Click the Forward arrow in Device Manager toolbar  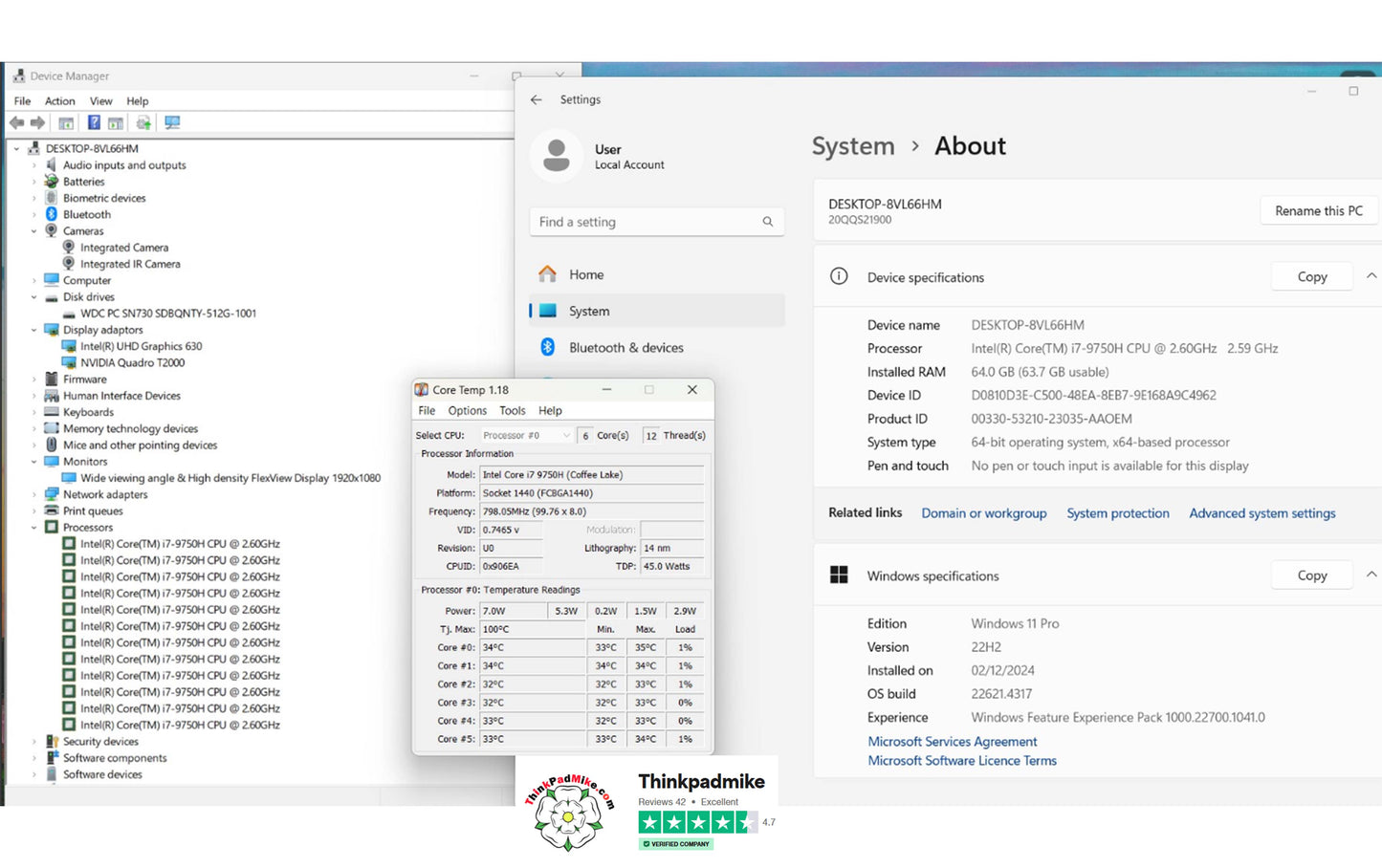37,122
